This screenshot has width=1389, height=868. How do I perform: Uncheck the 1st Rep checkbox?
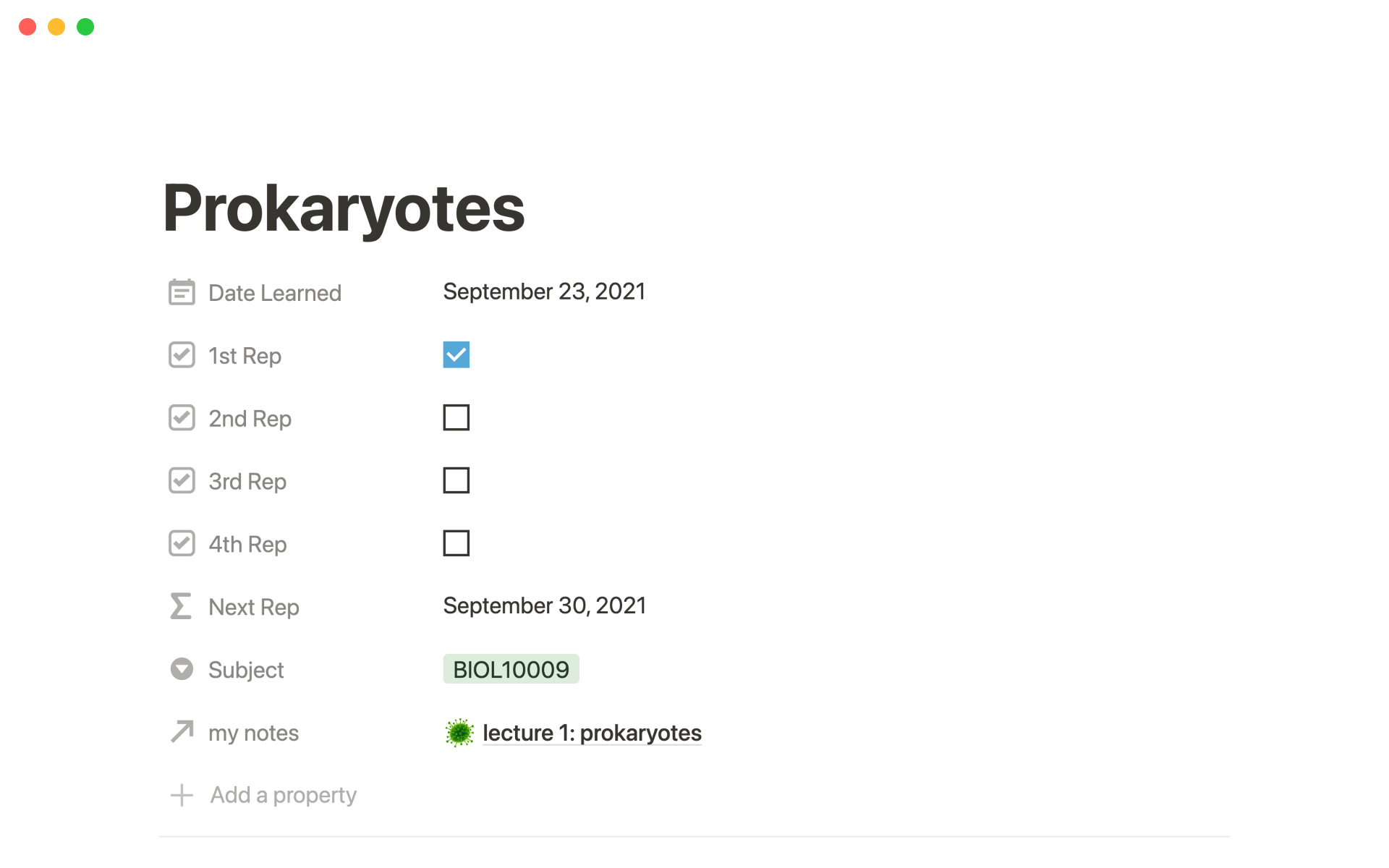[456, 355]
